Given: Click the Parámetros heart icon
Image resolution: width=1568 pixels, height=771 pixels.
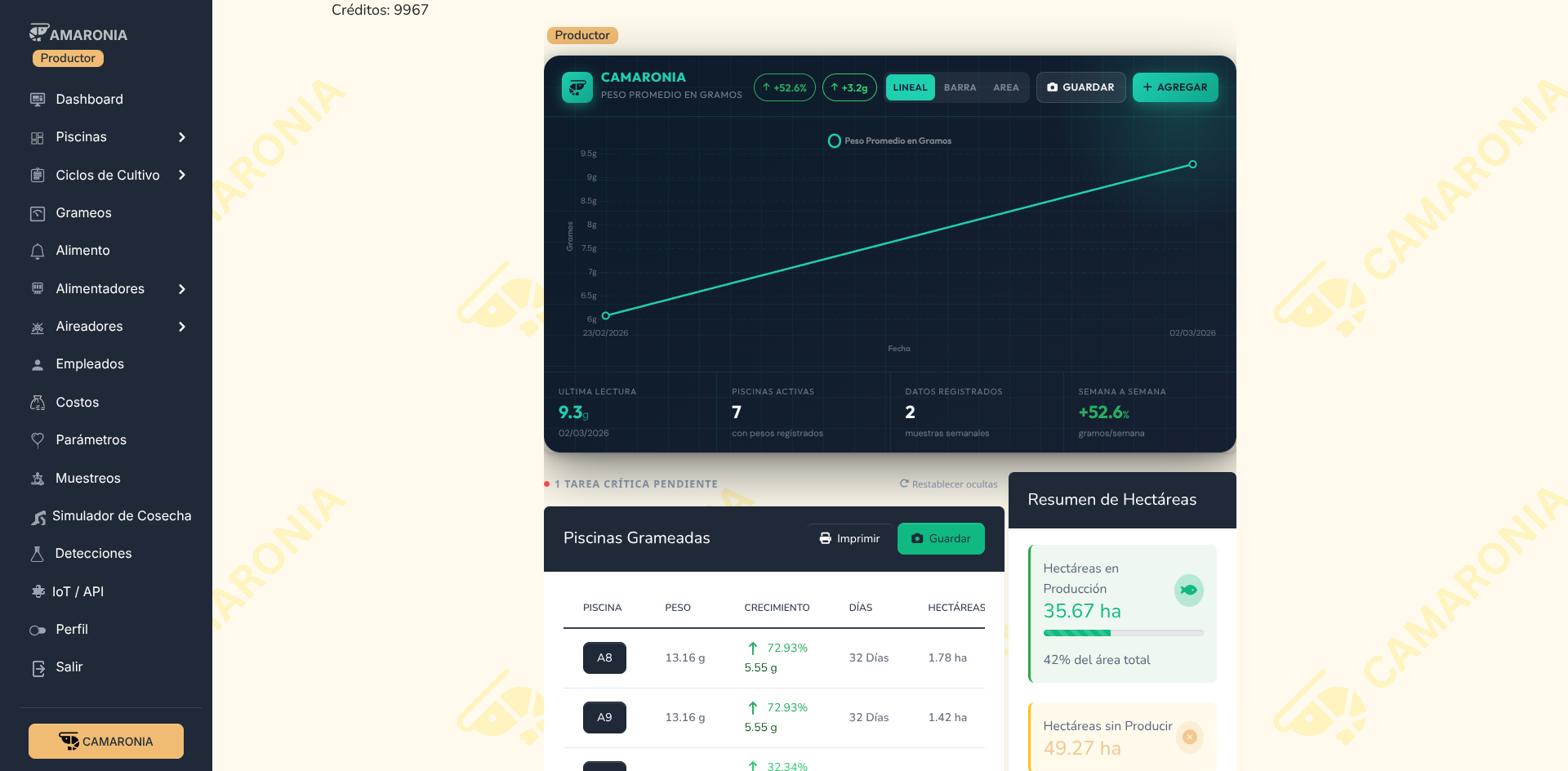Looking at the screenshot, I should coord(38,440).
